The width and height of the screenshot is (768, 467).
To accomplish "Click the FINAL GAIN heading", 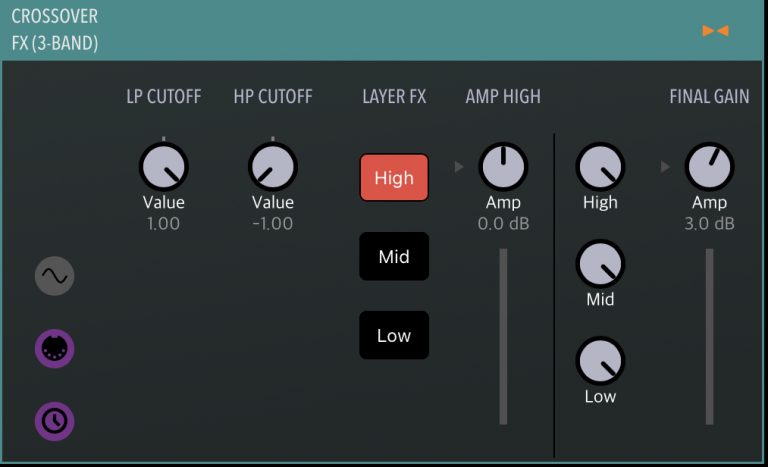I will tap(709, 97).
